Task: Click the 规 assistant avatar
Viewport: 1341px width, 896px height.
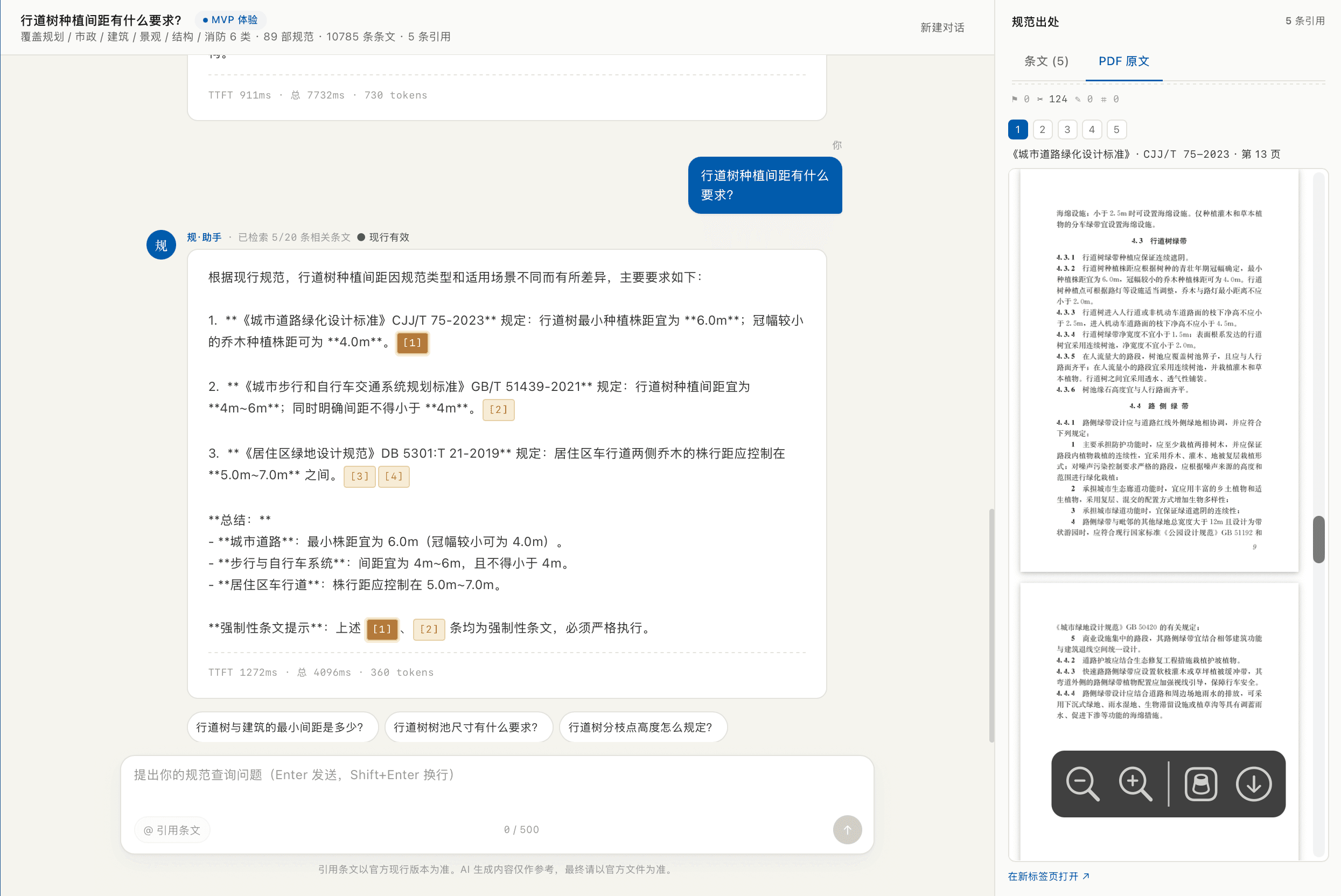Action: [161, 245]
